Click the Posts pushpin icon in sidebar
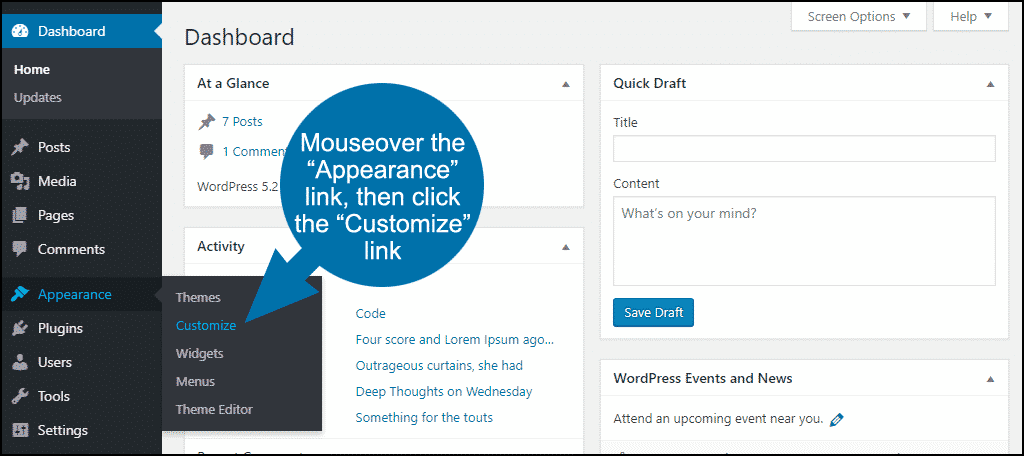The image size is (1024, 456). click(20, 147)
